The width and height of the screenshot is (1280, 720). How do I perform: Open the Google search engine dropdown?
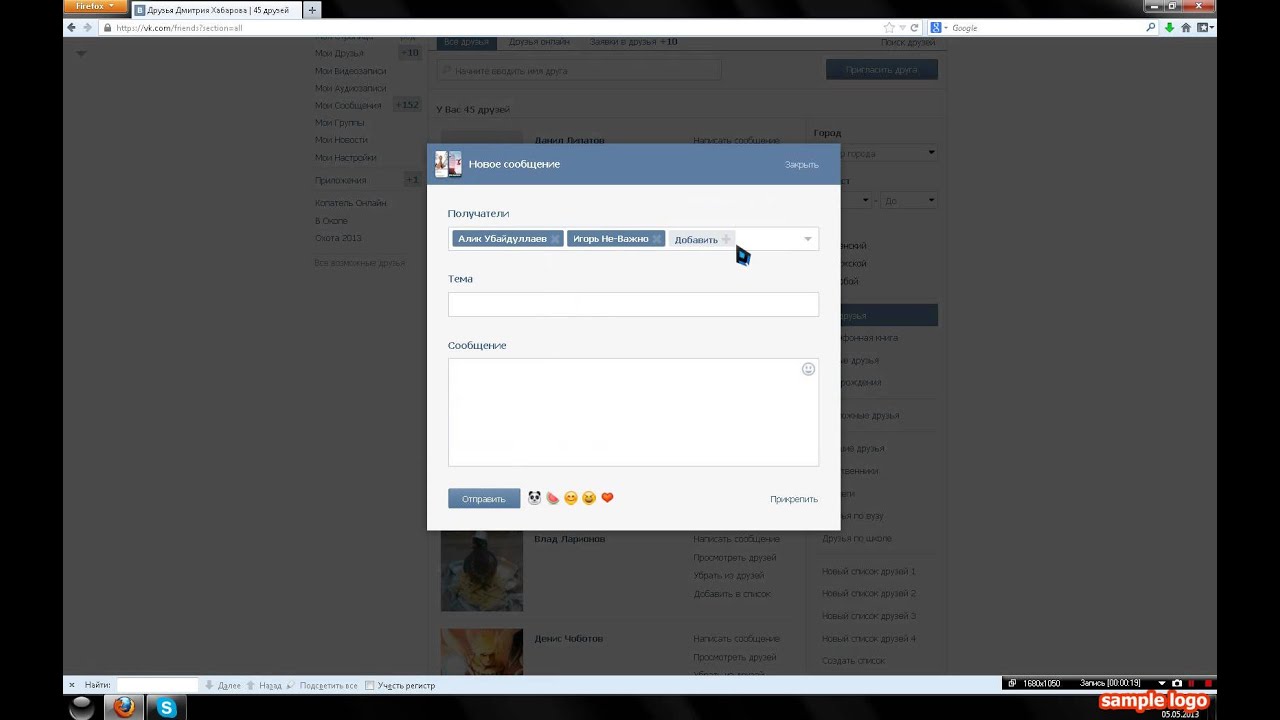point(938,28)
